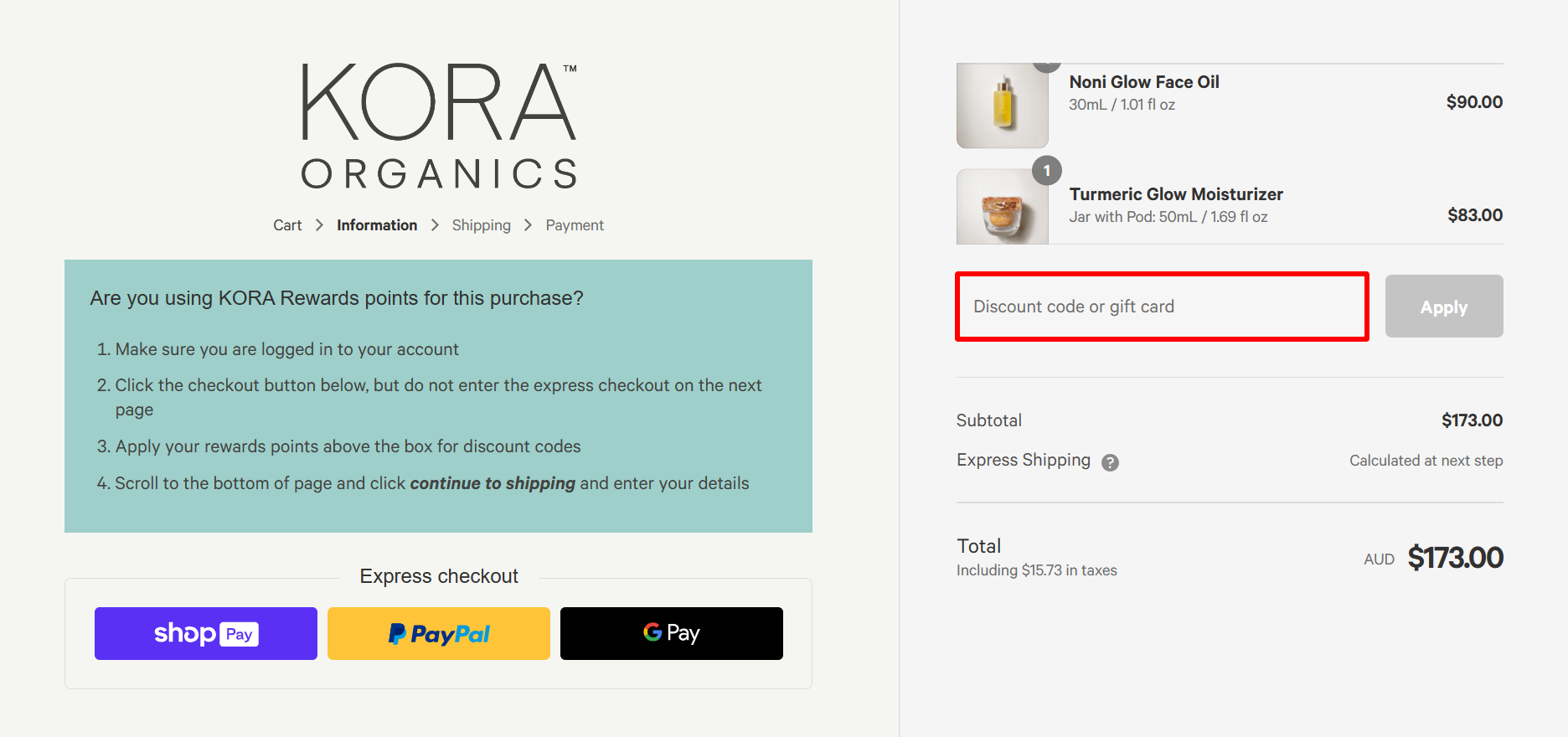The image size is (1568, 737).
Task: Open the Noni Glow Face Oil product image
Action: coord(1002,106)
